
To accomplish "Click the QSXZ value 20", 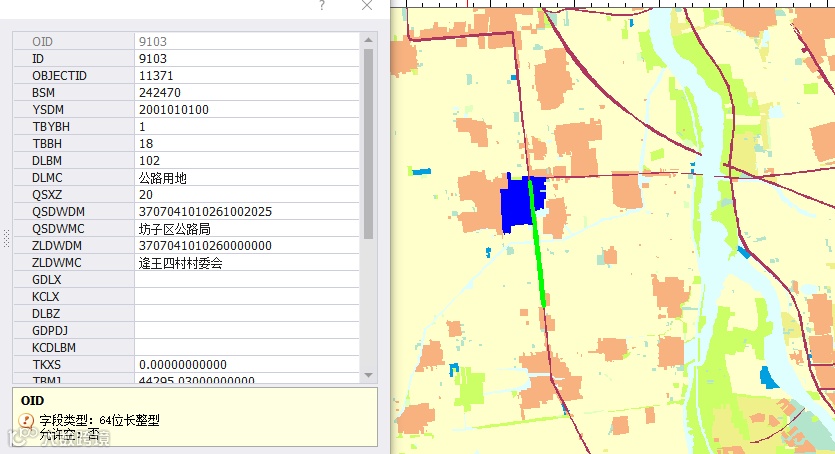I will tap(146, 195).
